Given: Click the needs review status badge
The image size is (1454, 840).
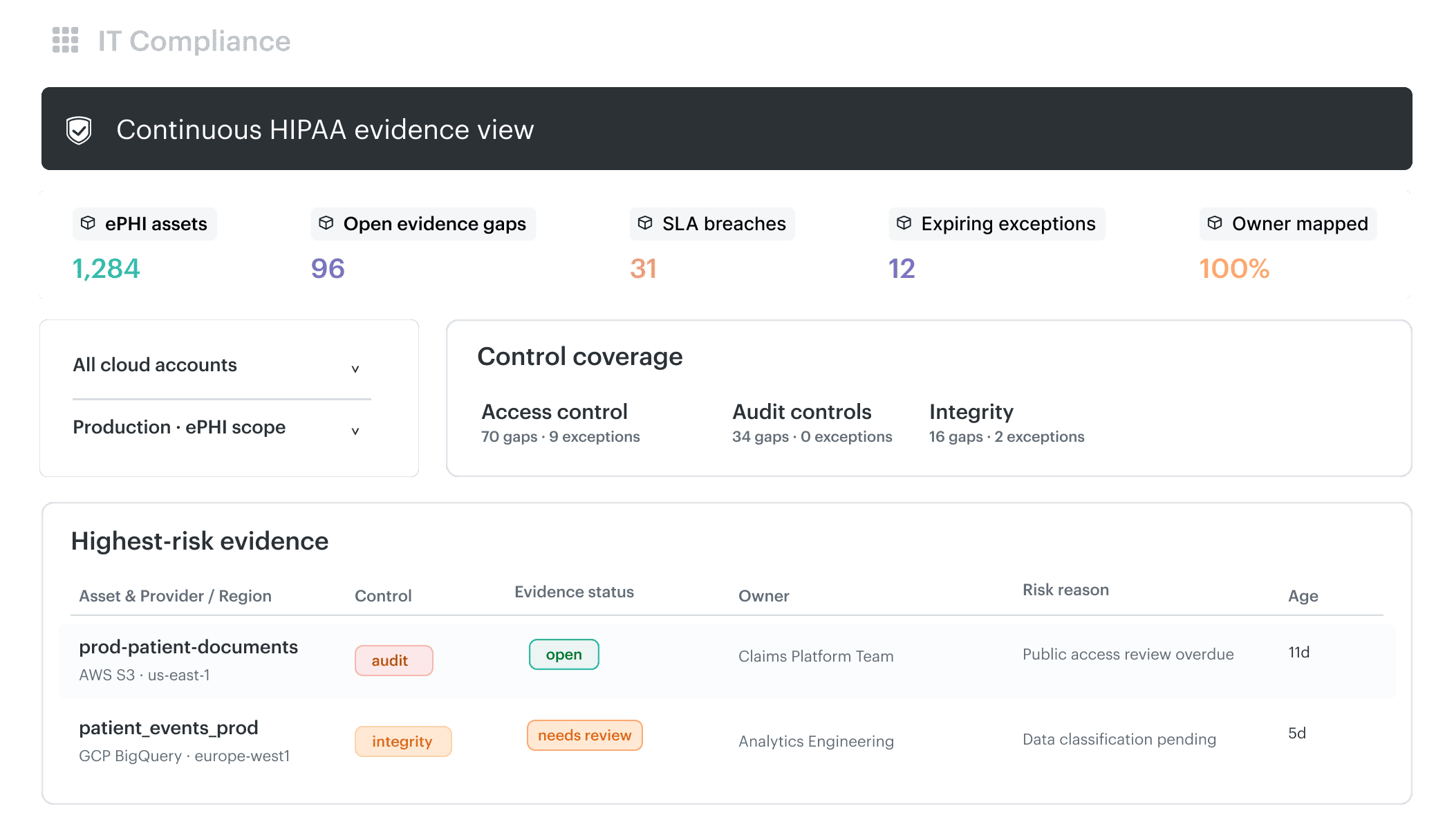Looking at the screenshot, I should click(x=585, y=736).
